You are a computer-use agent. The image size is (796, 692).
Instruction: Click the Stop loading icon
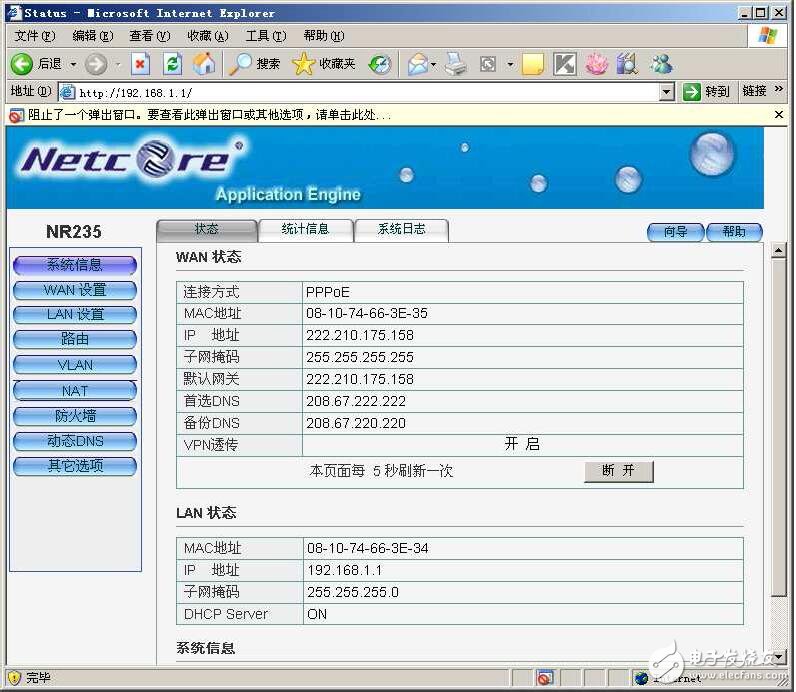click(140, 64)
